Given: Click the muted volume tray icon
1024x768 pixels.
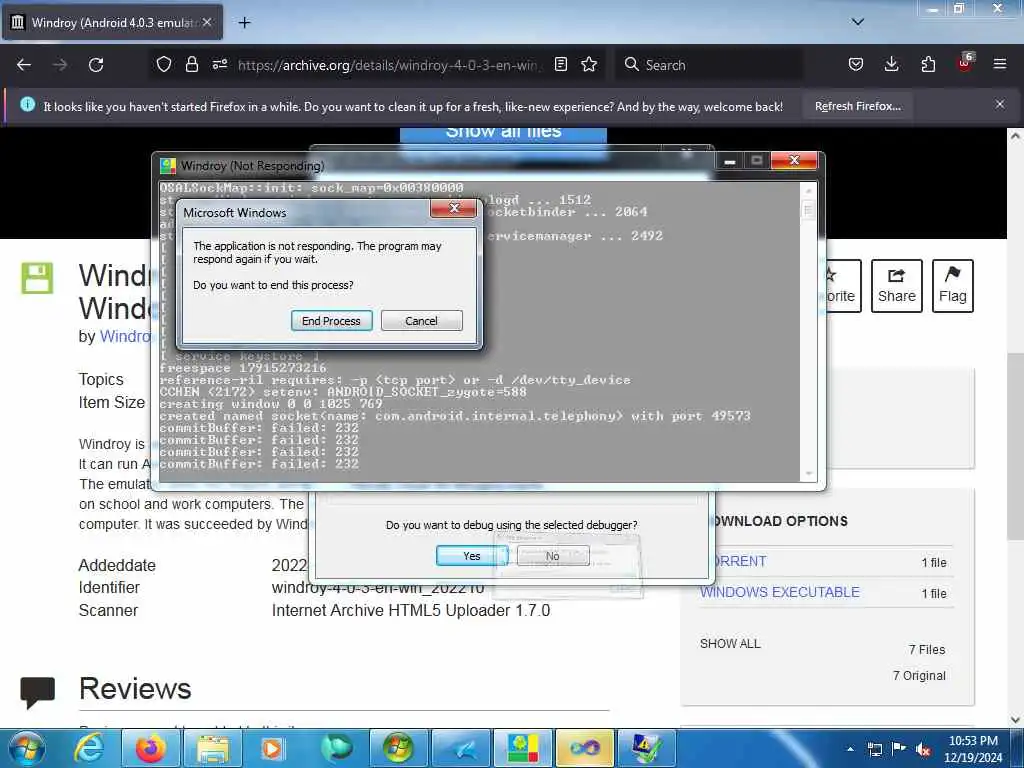Looking at the screenshot, I should tap(923, 749).
